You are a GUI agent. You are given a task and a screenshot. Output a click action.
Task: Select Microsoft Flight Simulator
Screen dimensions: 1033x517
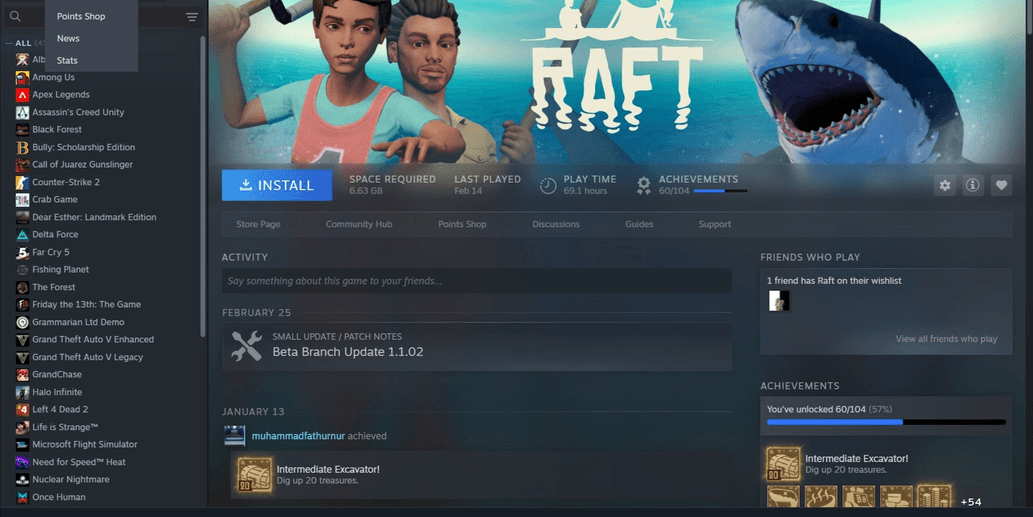pyautogui.click(x=85, y=445)
